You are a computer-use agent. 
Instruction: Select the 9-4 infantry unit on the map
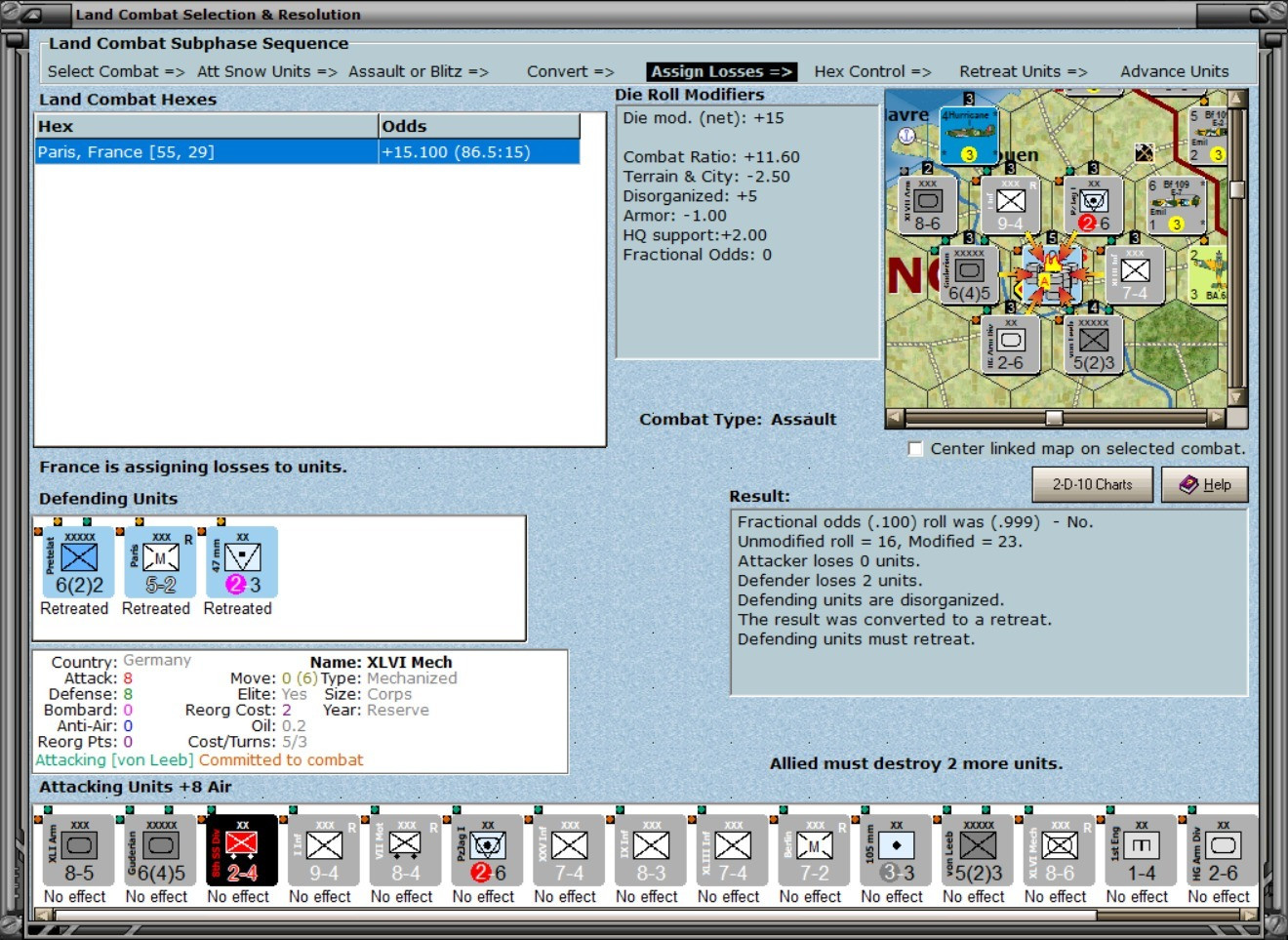point(1010,205)
